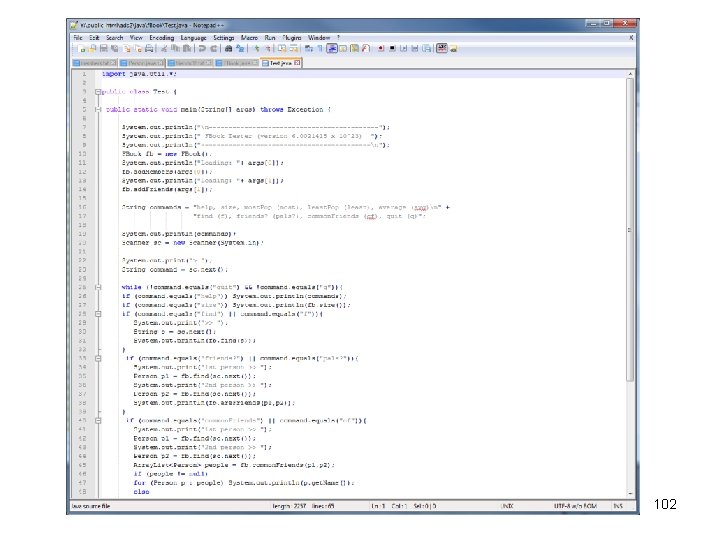Create a new file with the New toolbar icon
This screenshot has height=540, width=720.
pyautogui.click(x=81, y=48)
